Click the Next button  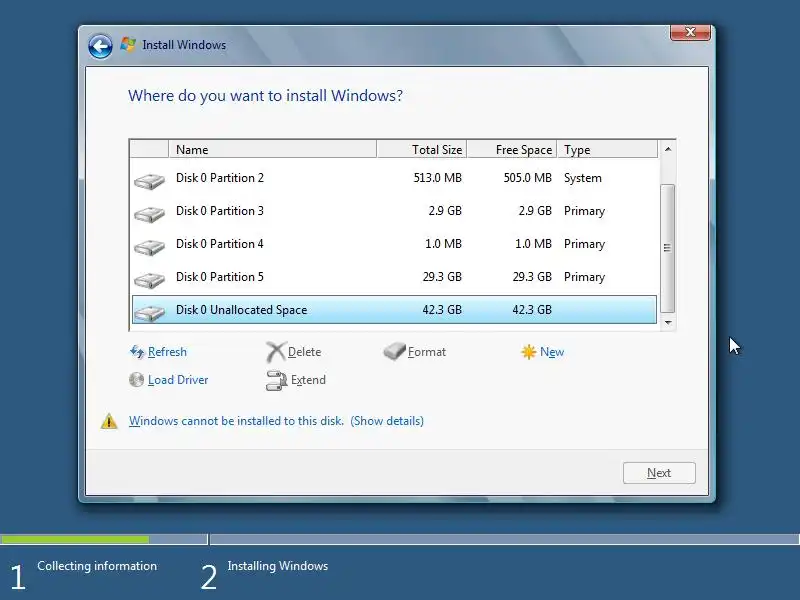point(659,473)
